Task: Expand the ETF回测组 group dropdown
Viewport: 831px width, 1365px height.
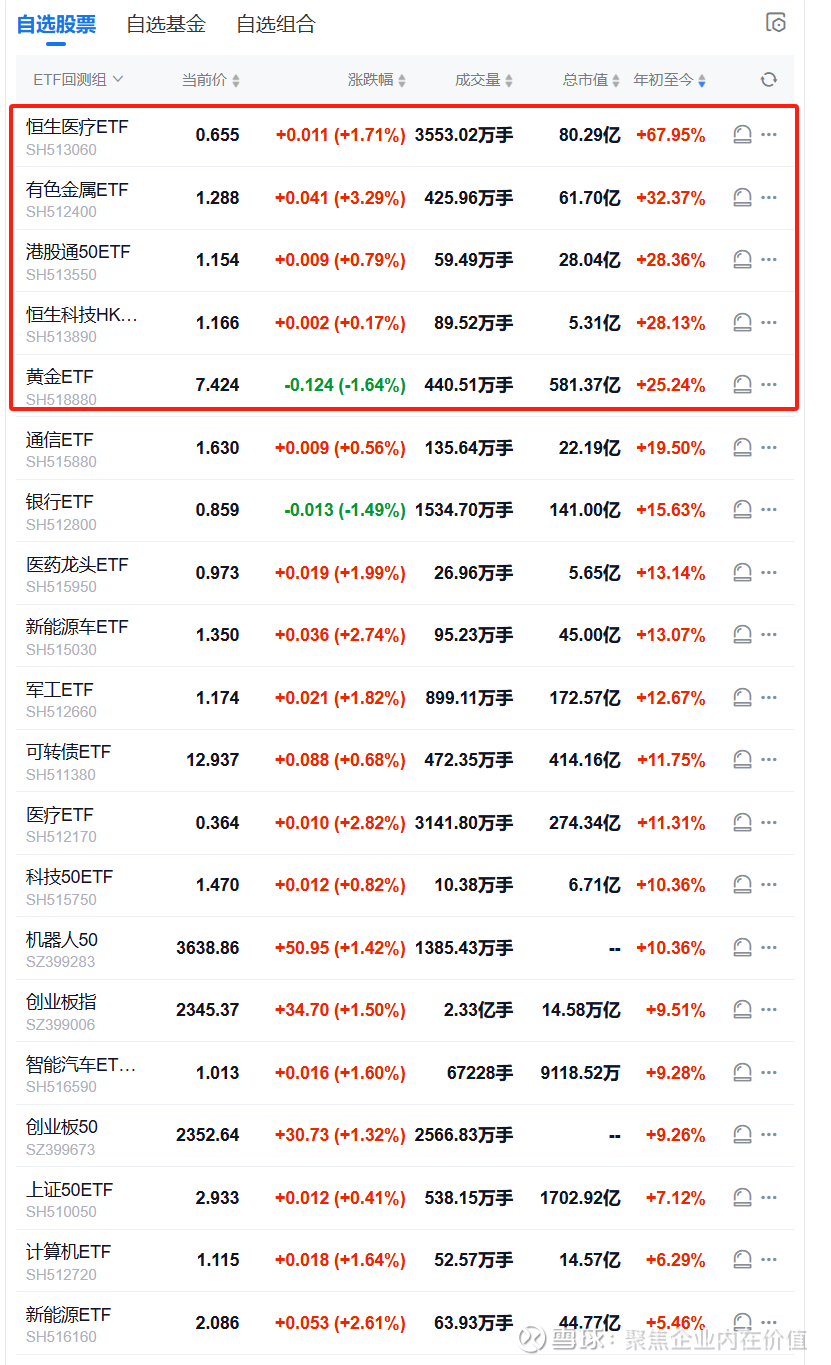Action: pos(79,80)
